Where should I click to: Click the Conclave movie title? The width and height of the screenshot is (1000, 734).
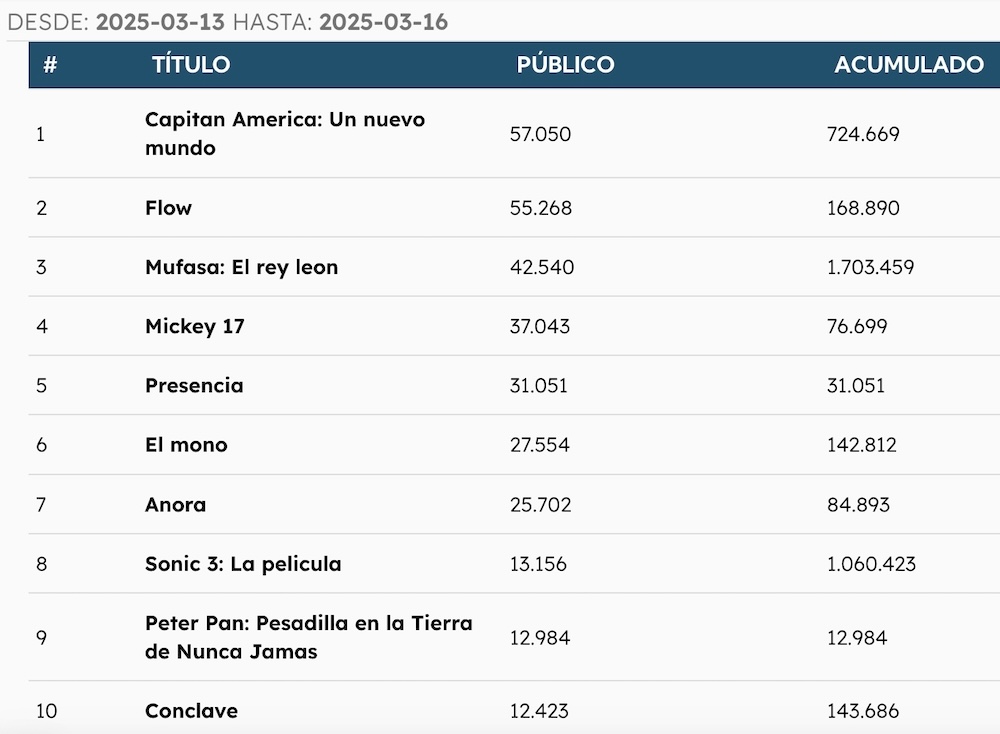coord(191,711)
